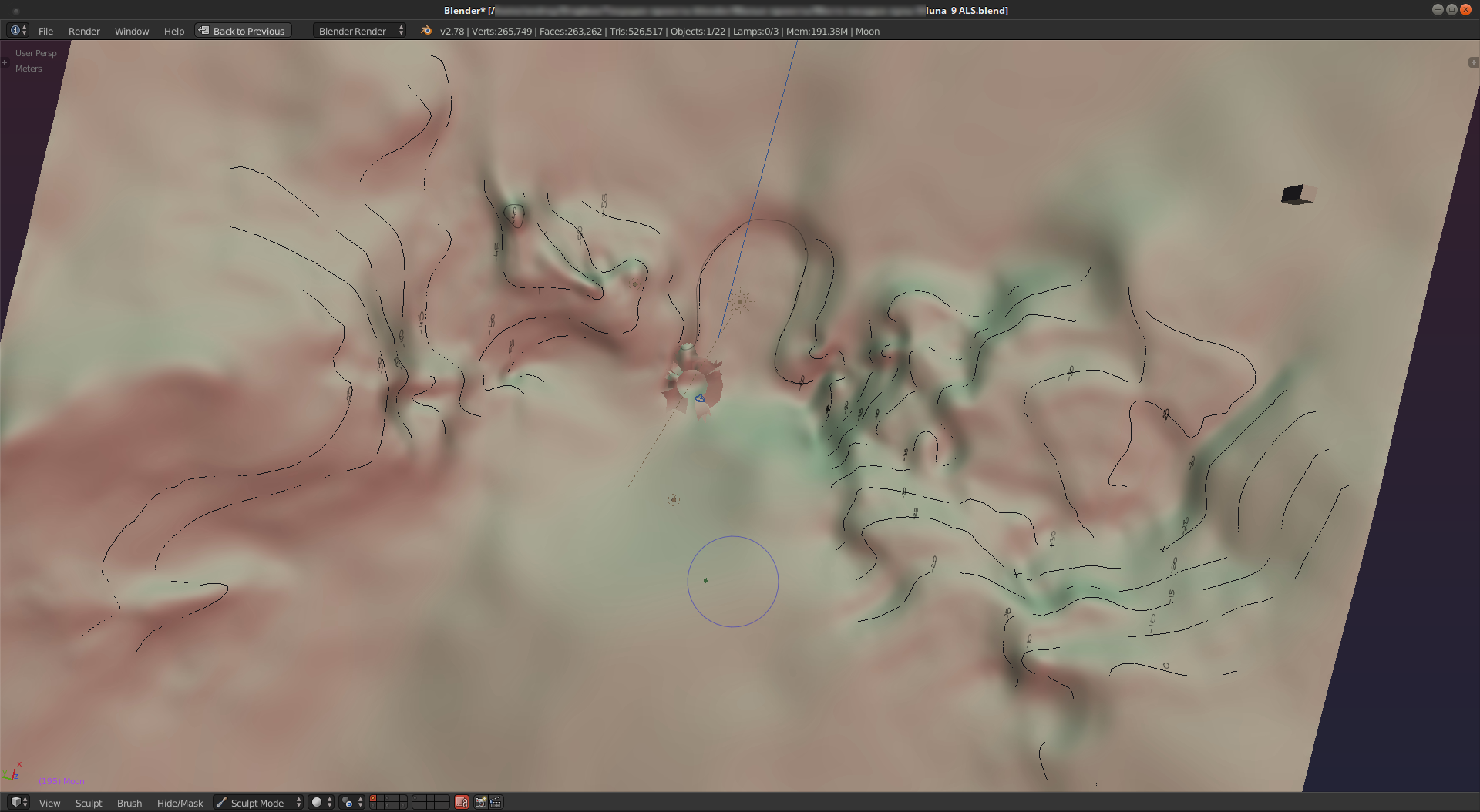Screen dimensions: 1480x812
Task: Open the pivot point selector
Action: (351, 803)
